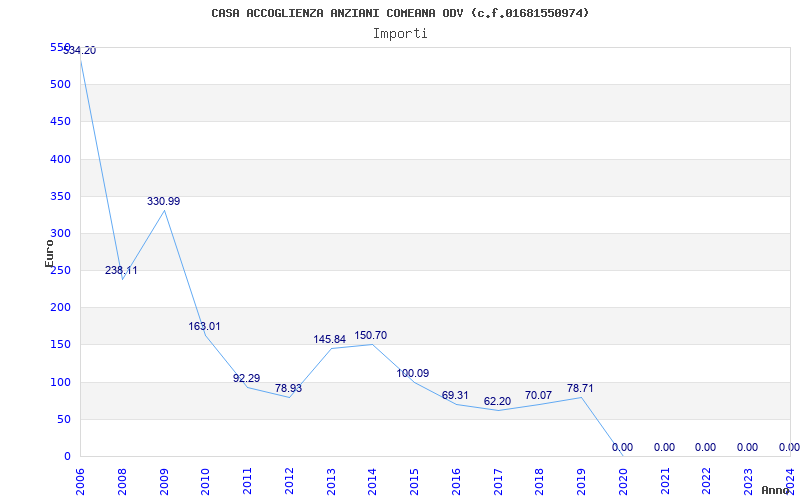This screenshot has height=500, width=800.
Task: Click y-axis value 300
Action: click(60, 234)
